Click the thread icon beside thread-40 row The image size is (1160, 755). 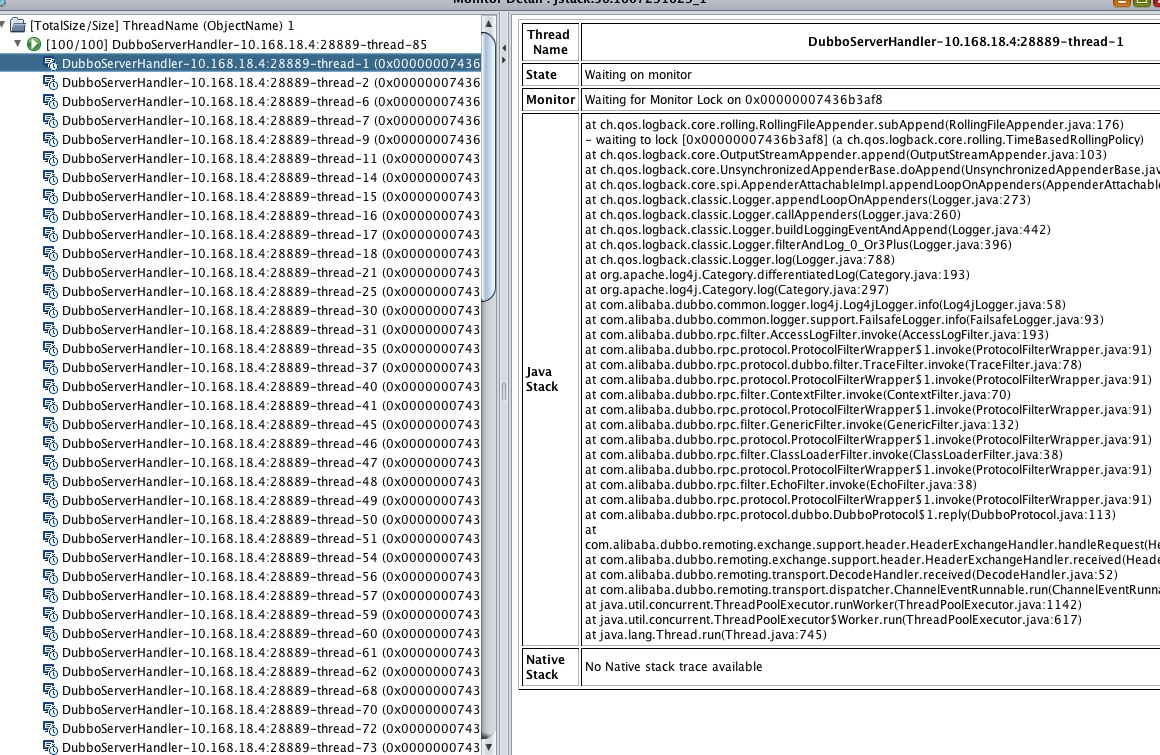[50, 386]
